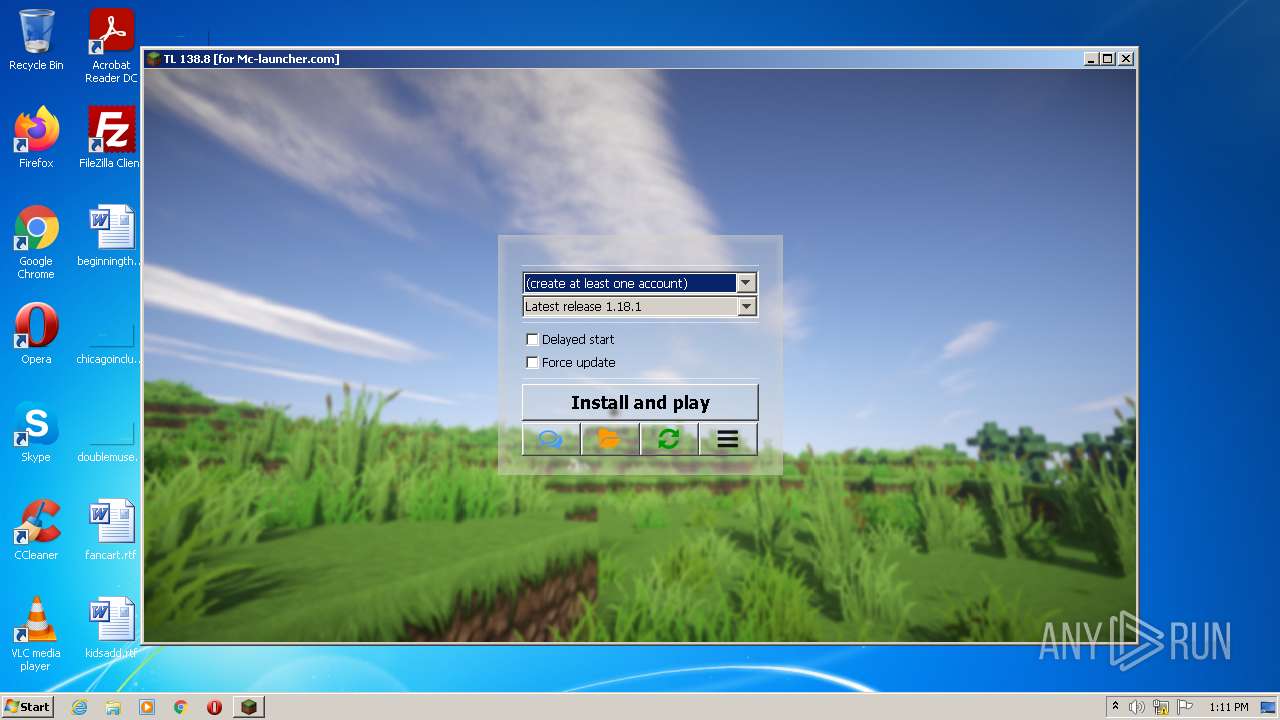The image size is (1280, 720).
Task: Open the Windows Start menu
Action: tap(27, 706)
